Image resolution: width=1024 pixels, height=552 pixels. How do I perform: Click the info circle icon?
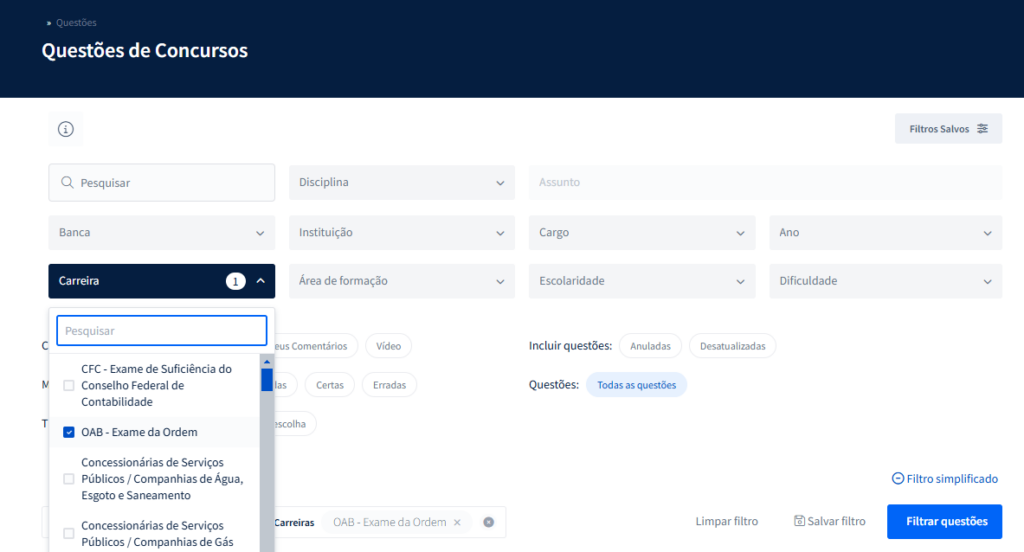click(65, 129)
